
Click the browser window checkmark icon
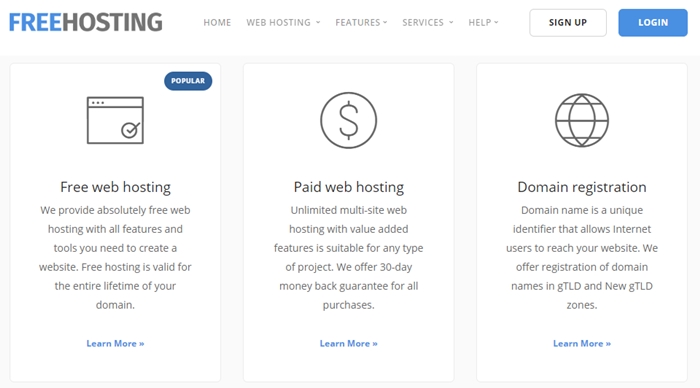(115, 120)
